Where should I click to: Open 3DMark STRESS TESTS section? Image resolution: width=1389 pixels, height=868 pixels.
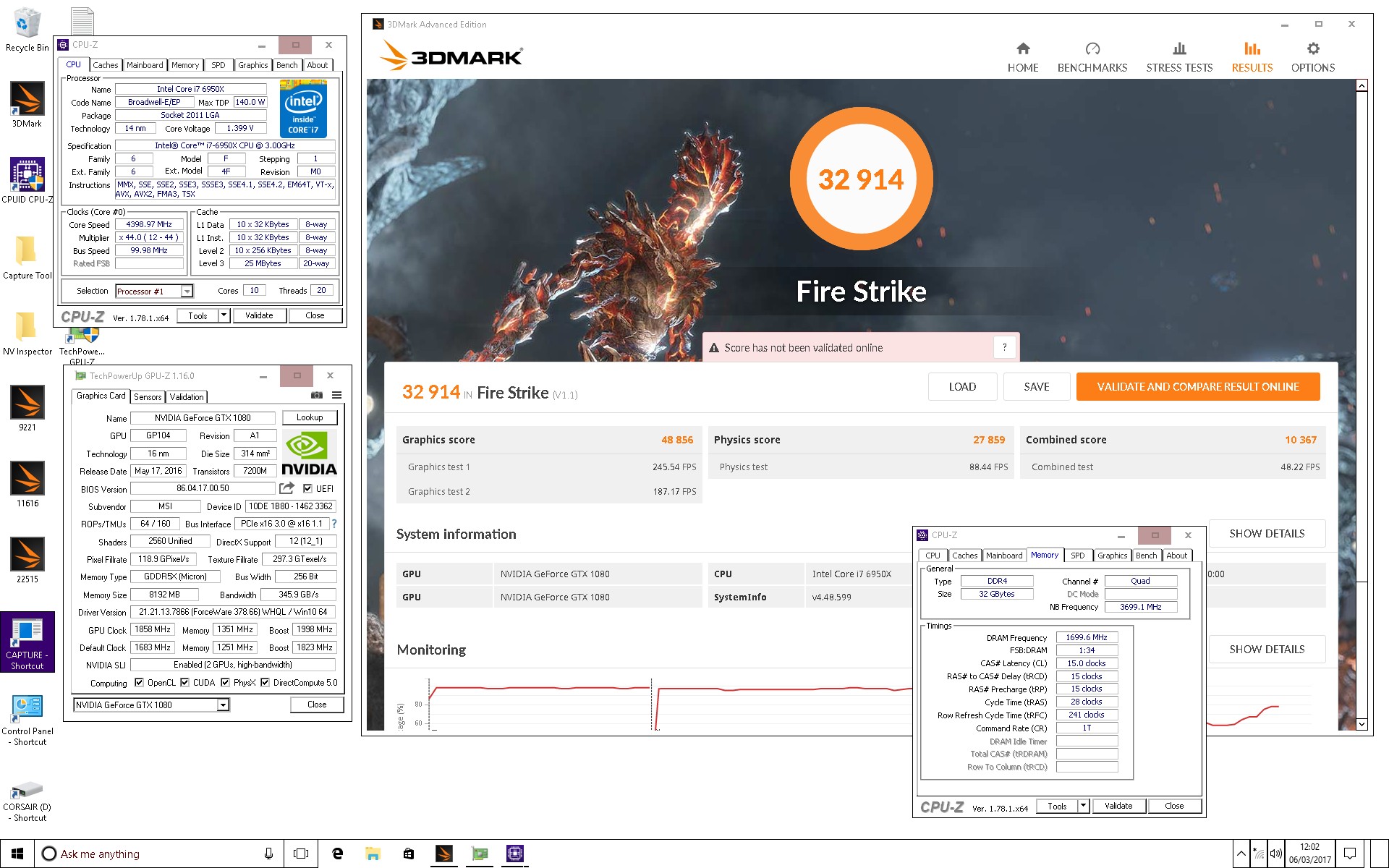(x=1179, y=57)
